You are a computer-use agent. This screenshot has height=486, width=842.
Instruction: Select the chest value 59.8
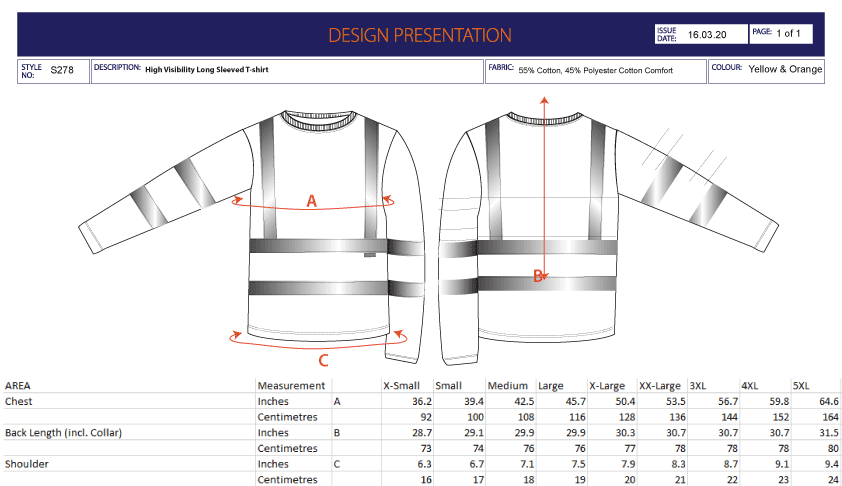[x=779, y=401]
